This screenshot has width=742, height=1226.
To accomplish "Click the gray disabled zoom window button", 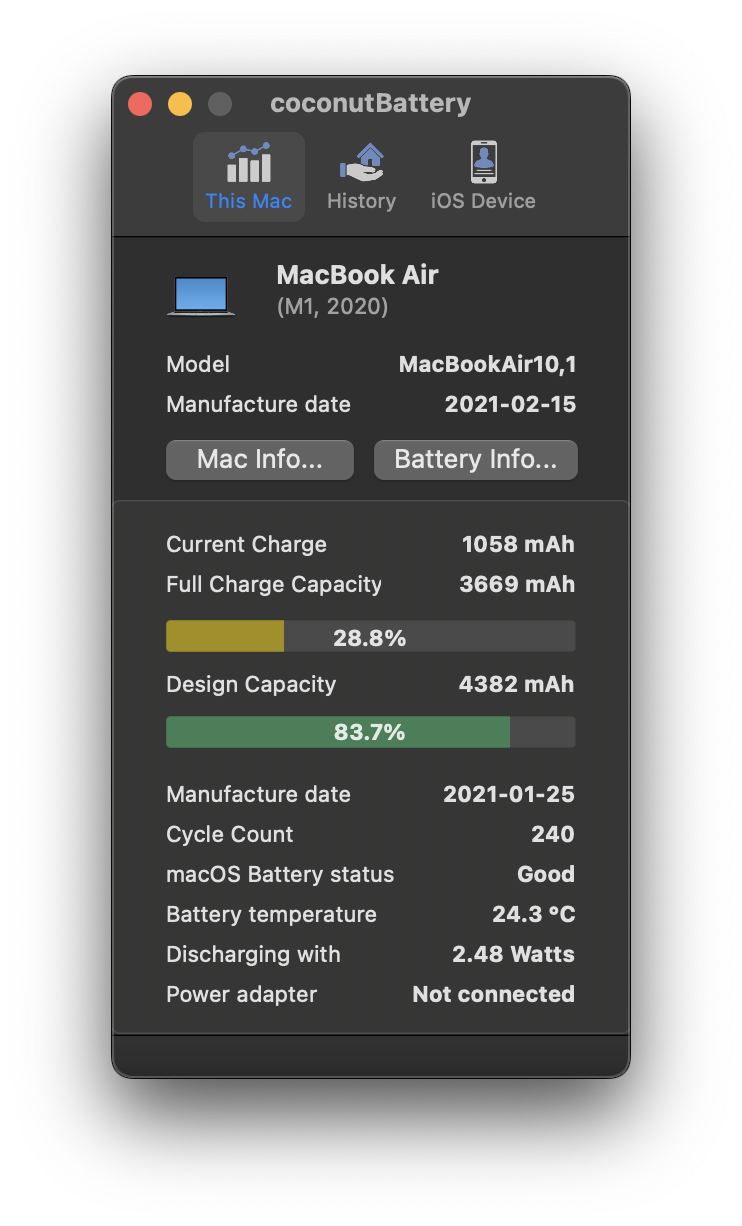I will pos(220,104).
